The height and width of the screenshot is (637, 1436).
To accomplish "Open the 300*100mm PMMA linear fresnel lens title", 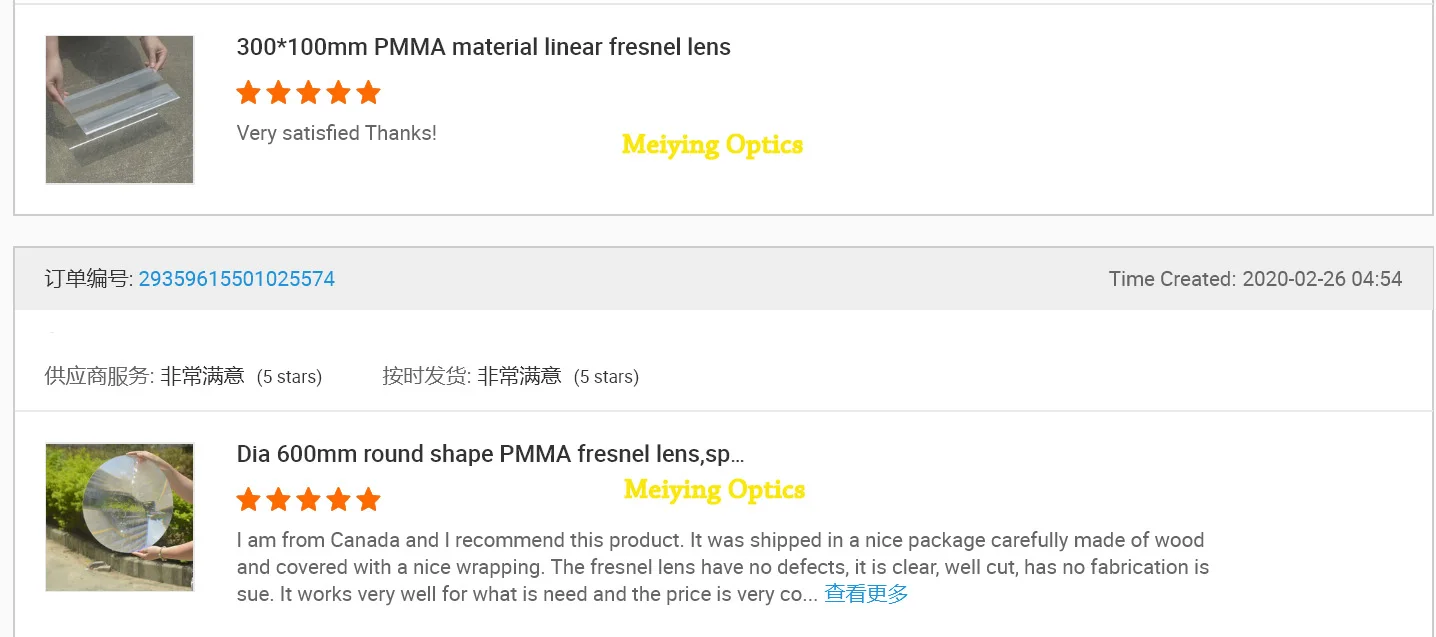I will coord(483,47).
